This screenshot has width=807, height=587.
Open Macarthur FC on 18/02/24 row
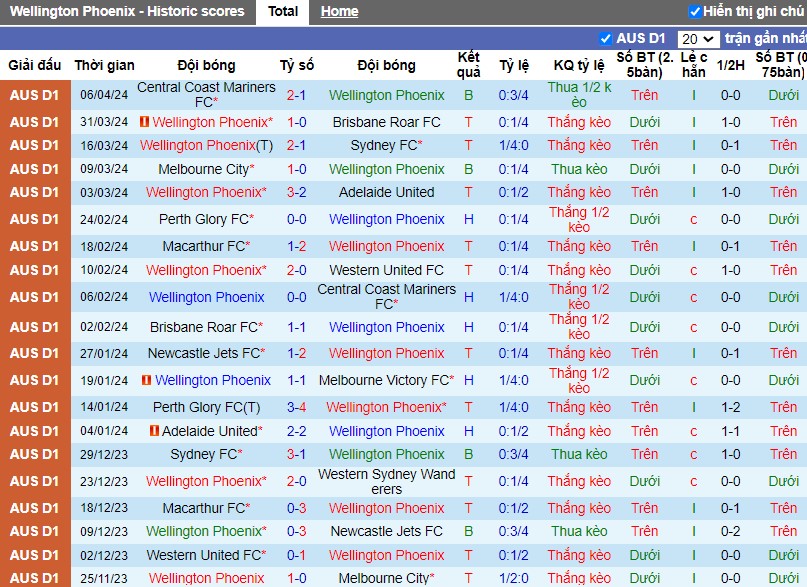coord(206,246)
